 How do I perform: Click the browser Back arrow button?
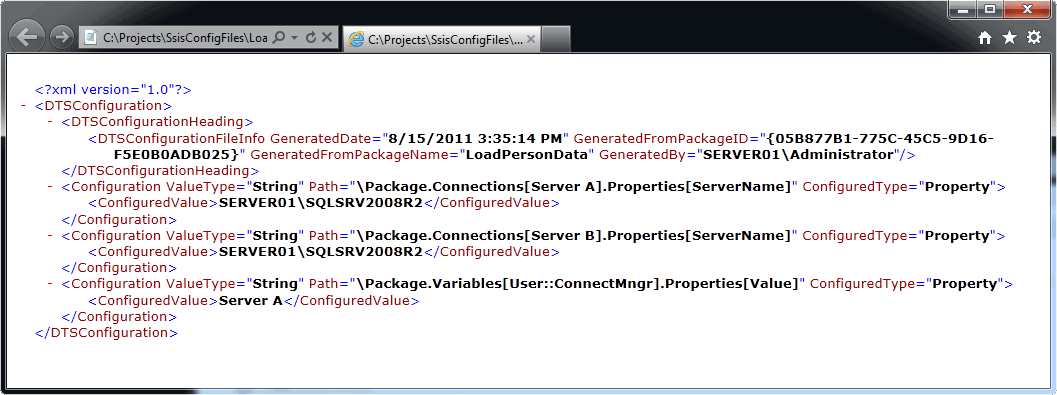coord(28,36)
